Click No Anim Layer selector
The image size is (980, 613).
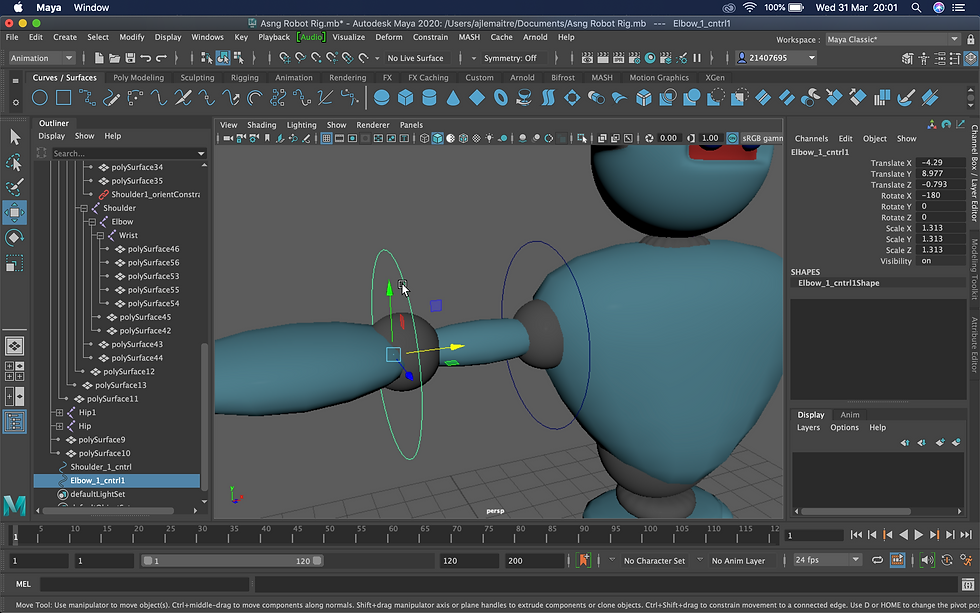click(738, 561)
